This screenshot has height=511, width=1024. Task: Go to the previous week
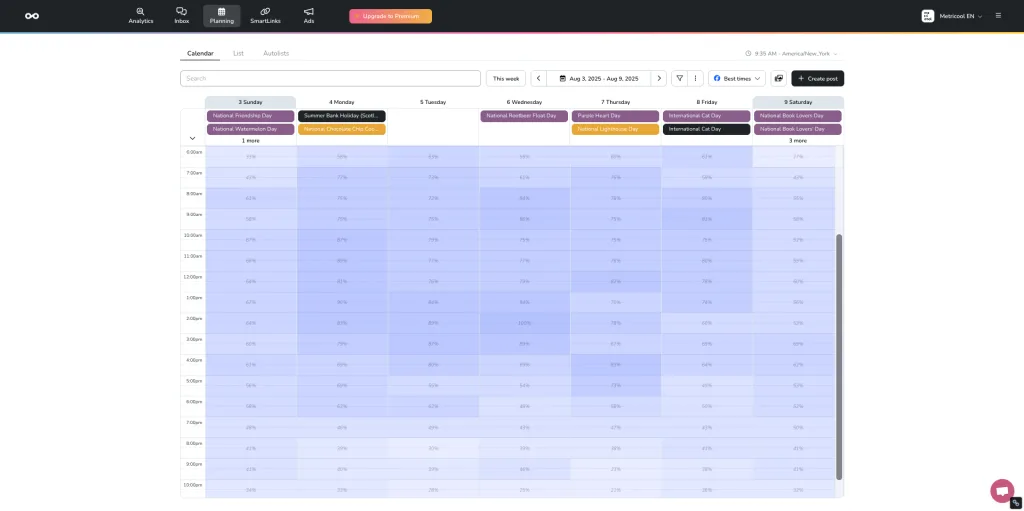[x=538, y=78]
